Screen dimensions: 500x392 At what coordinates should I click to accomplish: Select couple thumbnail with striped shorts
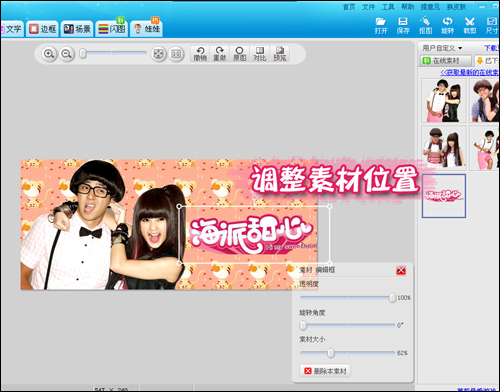pos(444,148)
